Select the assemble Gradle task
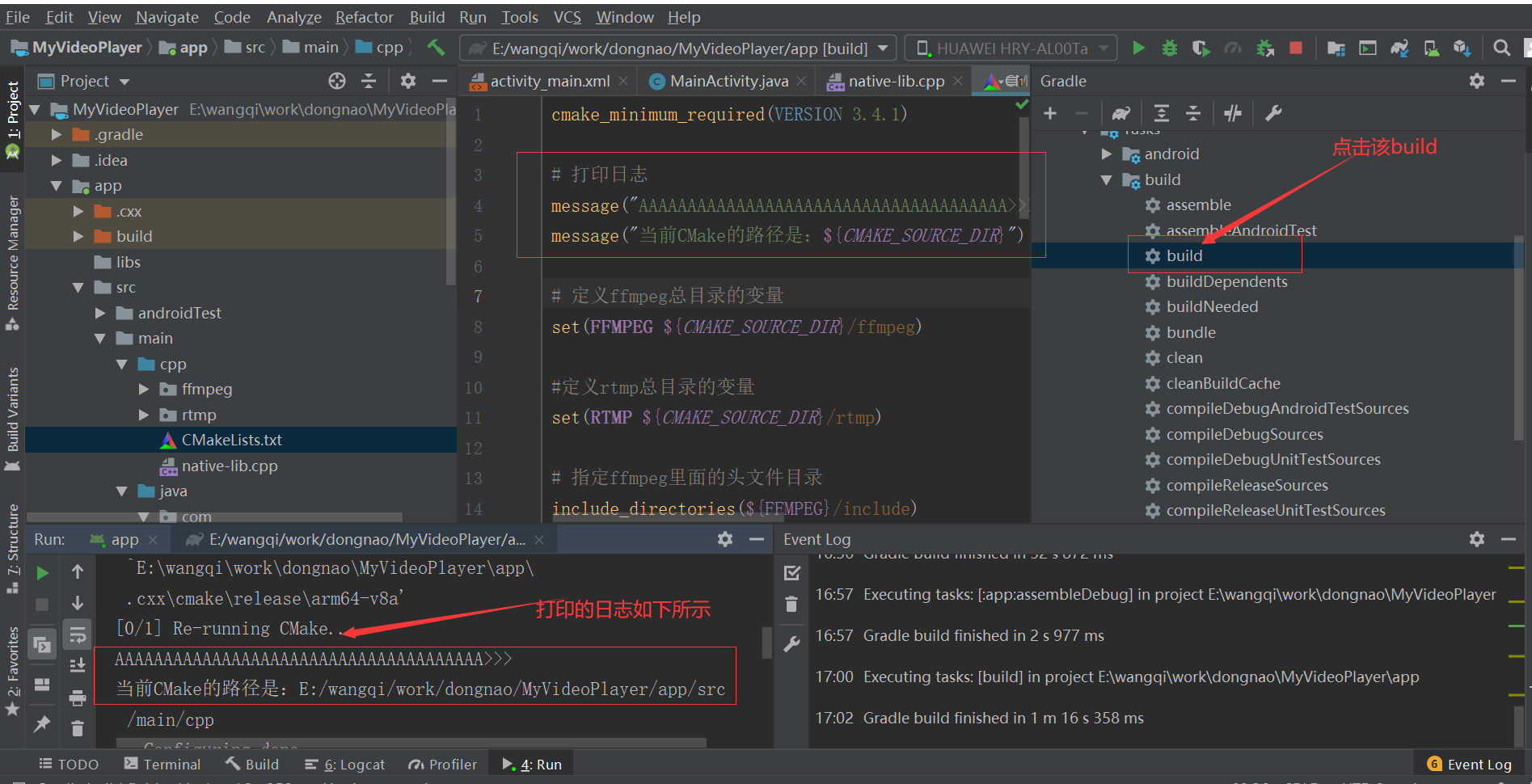The image size is (1532, 784). pyautogui.click(x=1198, y=204)
